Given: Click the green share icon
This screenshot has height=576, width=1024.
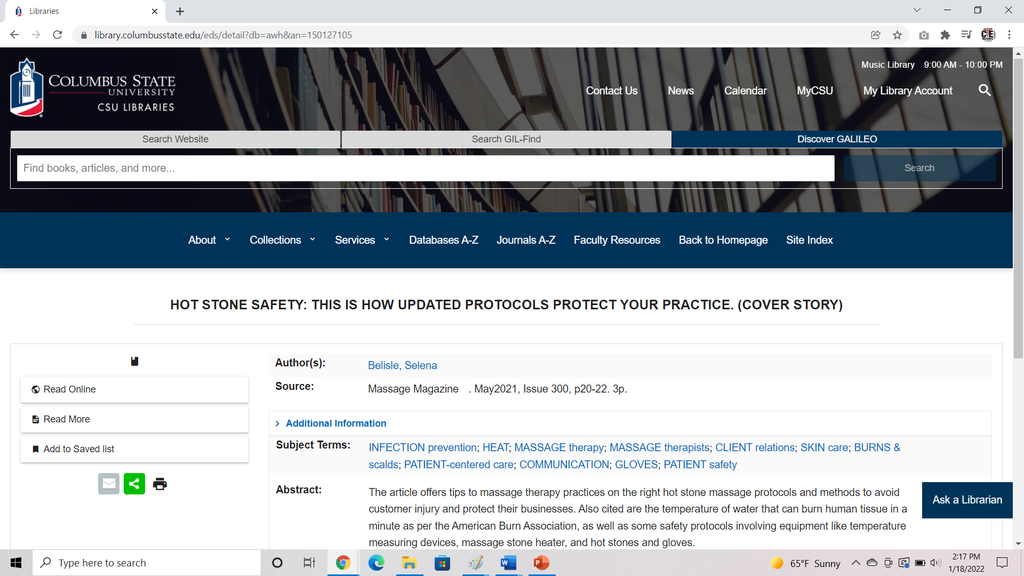Looking at the screenshot, I should click(134, 484).
